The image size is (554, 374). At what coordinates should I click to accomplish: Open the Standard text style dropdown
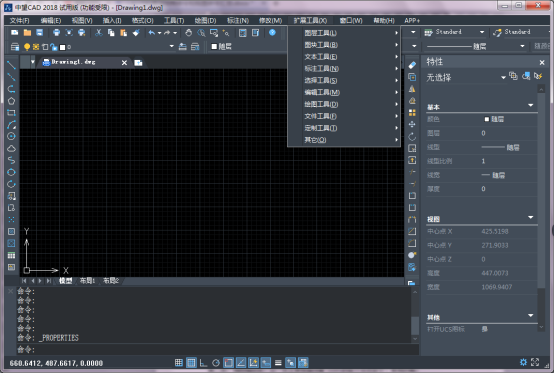pyautogui.click(x=454, y=32)
